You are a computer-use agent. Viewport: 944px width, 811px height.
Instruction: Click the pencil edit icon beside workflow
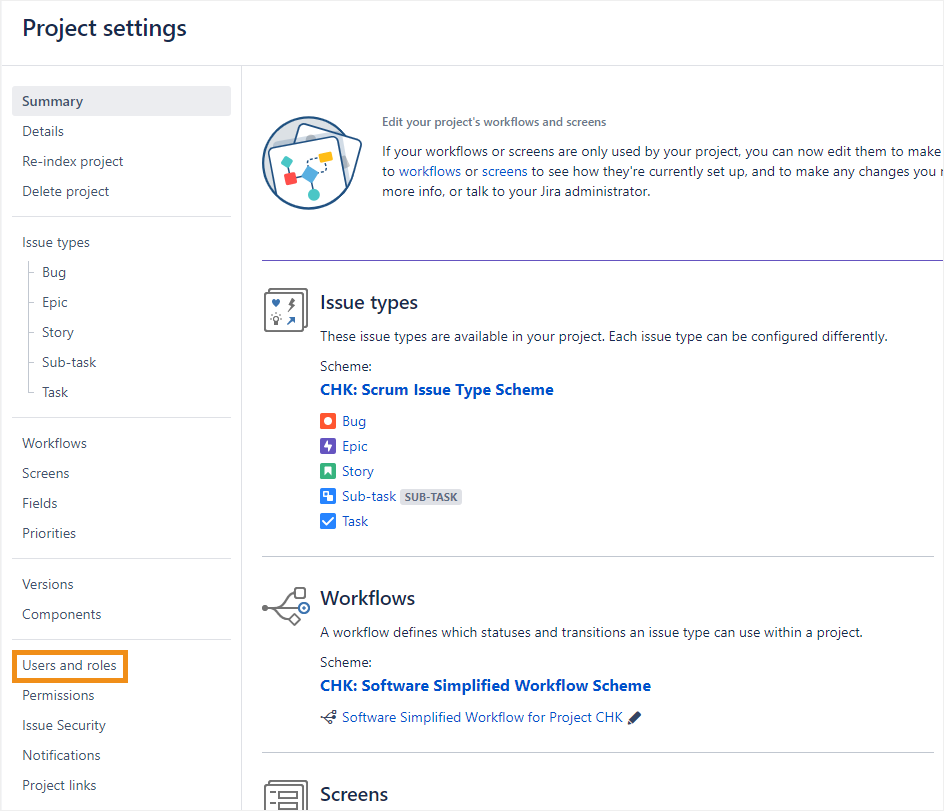click(634, 717)
